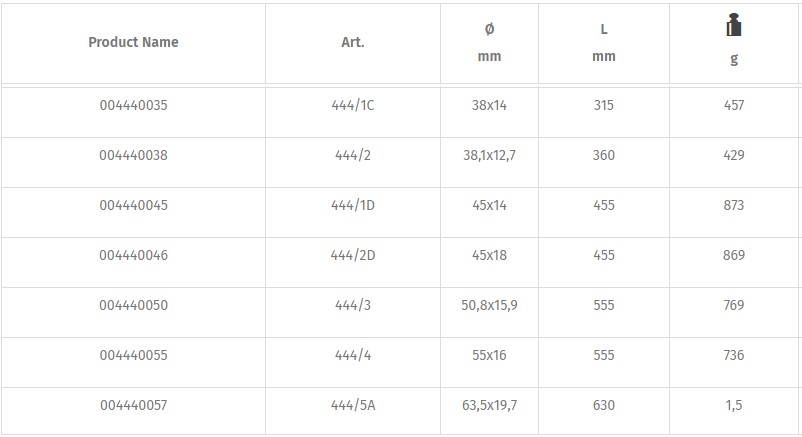
Task: Click the L mm length header
Action: pos(604,43)
